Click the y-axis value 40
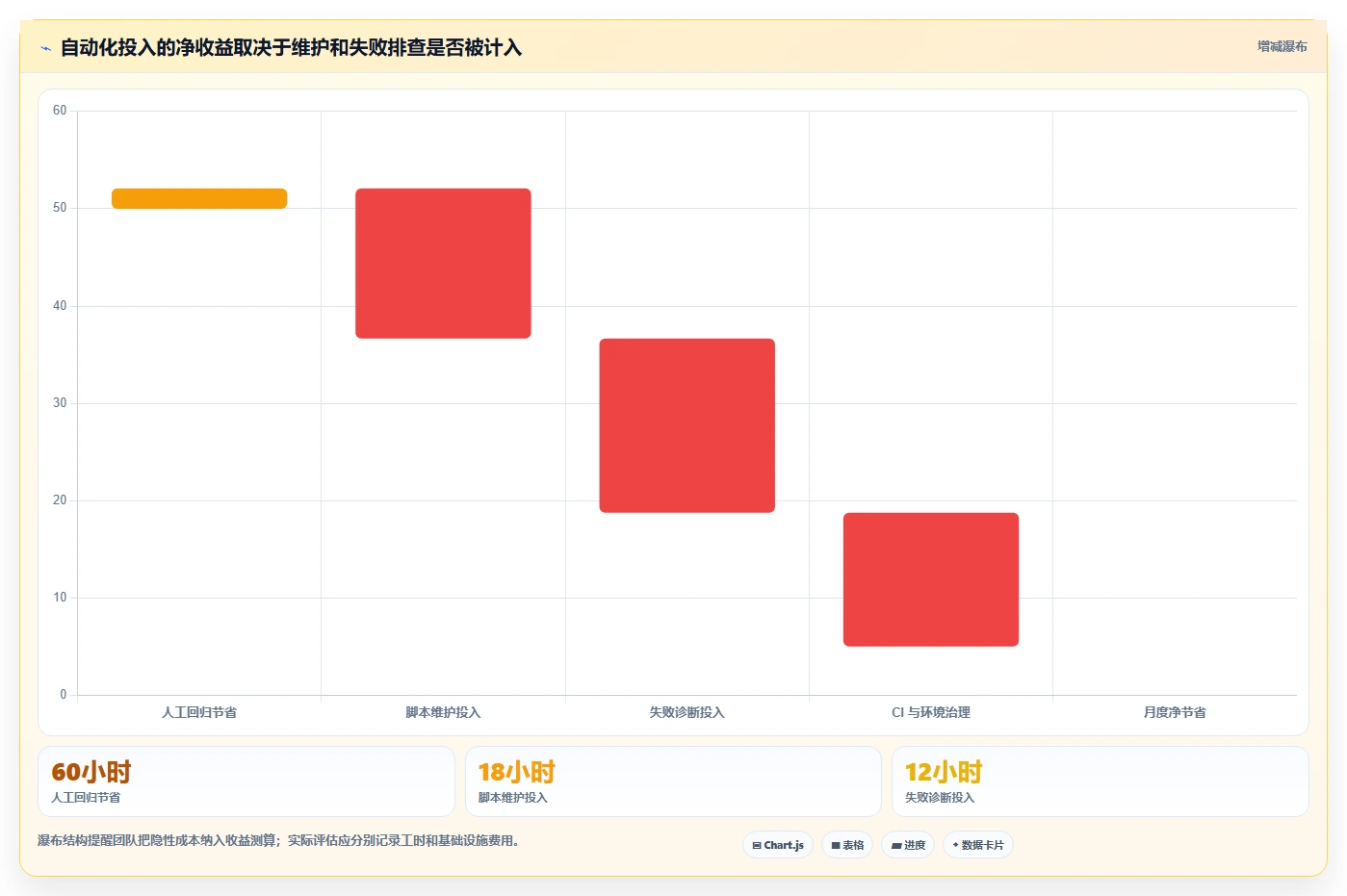1347x896 pixels. pyautogui.click(x=60, y=306)
